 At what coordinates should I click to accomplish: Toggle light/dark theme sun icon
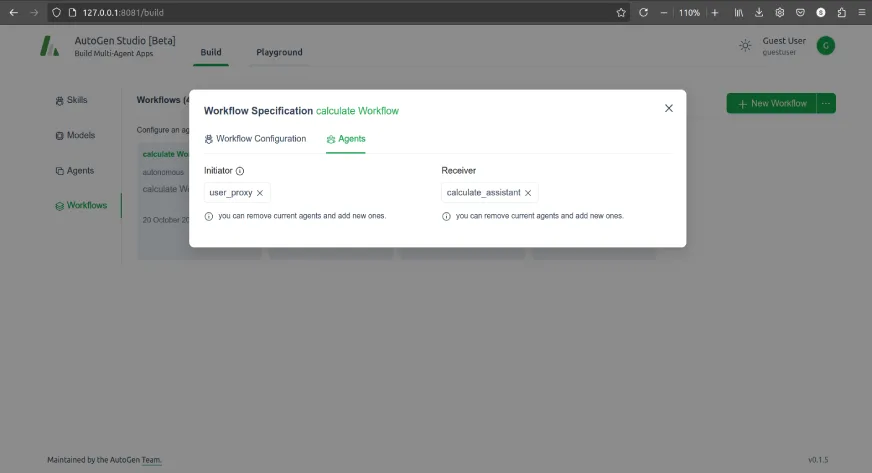tap(745, 46)
